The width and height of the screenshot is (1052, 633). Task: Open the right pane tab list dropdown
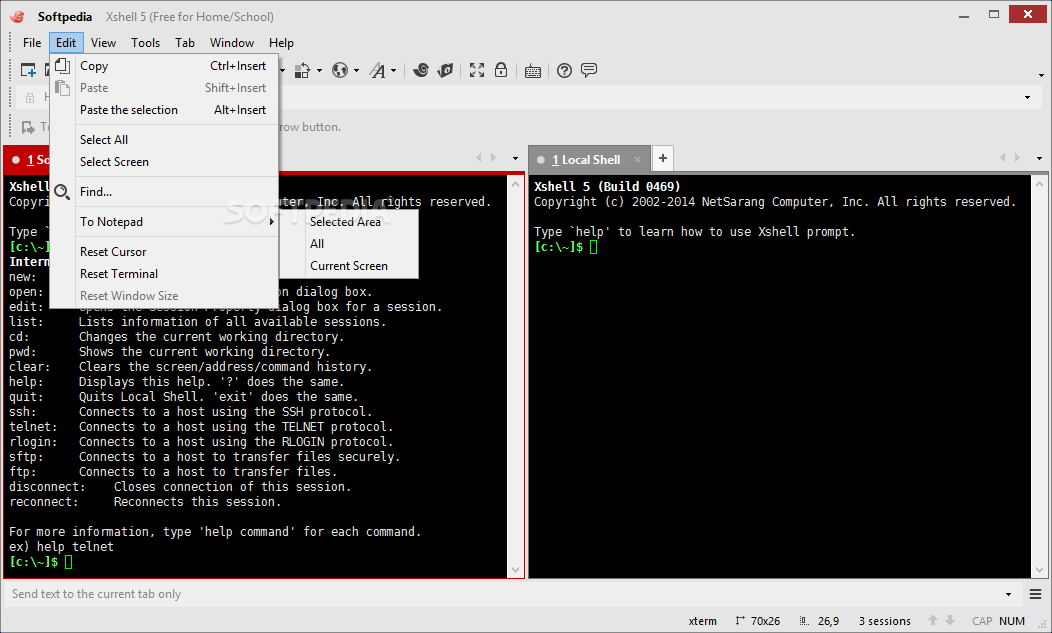1039,158
